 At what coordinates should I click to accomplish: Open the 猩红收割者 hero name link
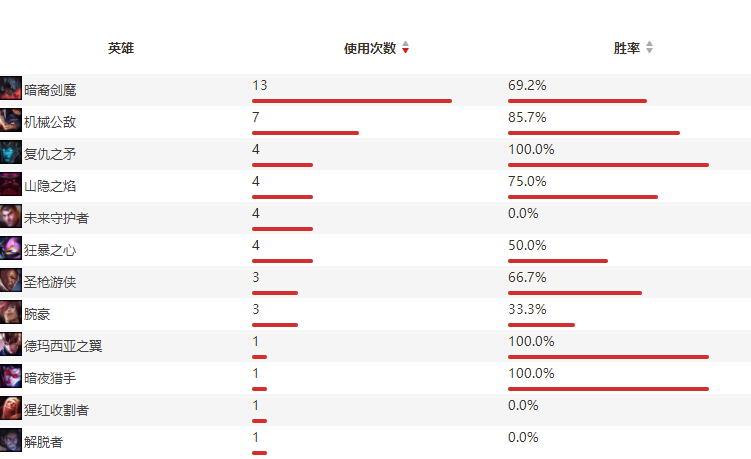click(57, 410)
